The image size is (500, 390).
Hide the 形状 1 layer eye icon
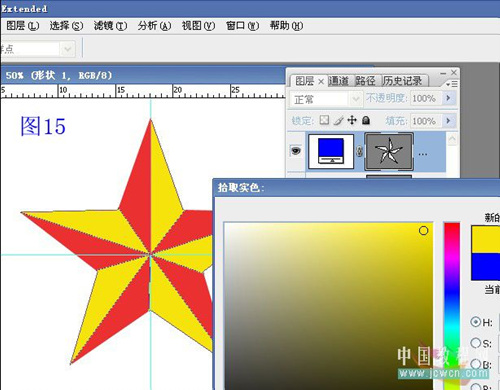[296, 151]
